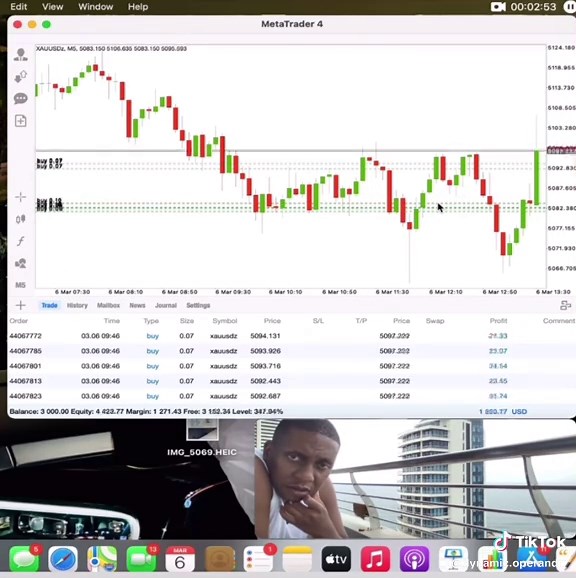The image size is (576, 578).
Task: Select order 44067772 row
Action: [x=291, y=336]
